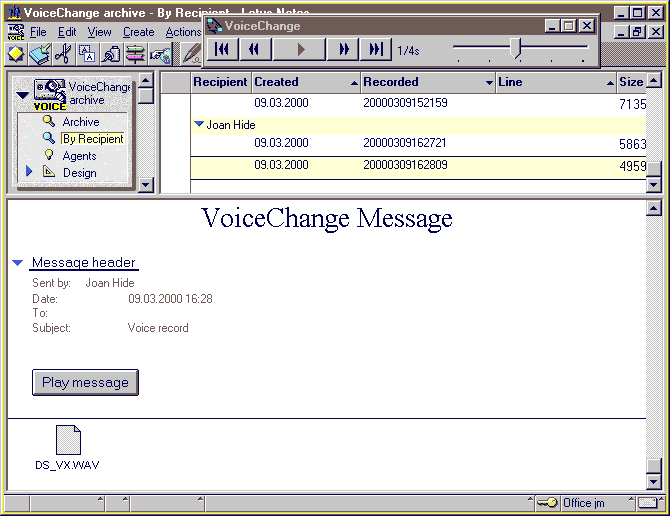This screenshot has height=516, width=670.
Task: Skip to start in VoiceChange player
Action: [x=222, y=50]
